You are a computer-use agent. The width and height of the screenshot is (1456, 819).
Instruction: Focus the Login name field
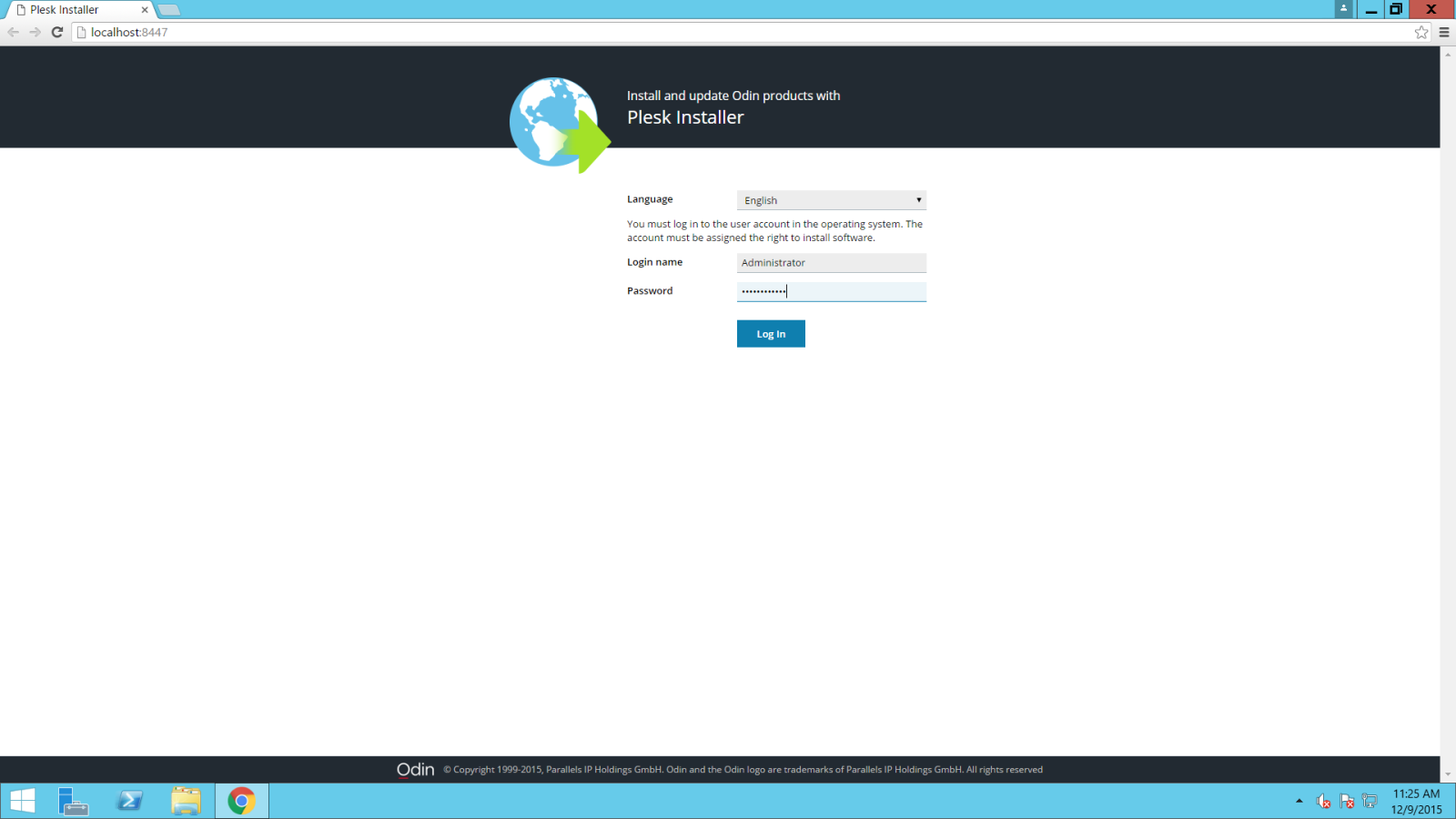tap(831, 263)
